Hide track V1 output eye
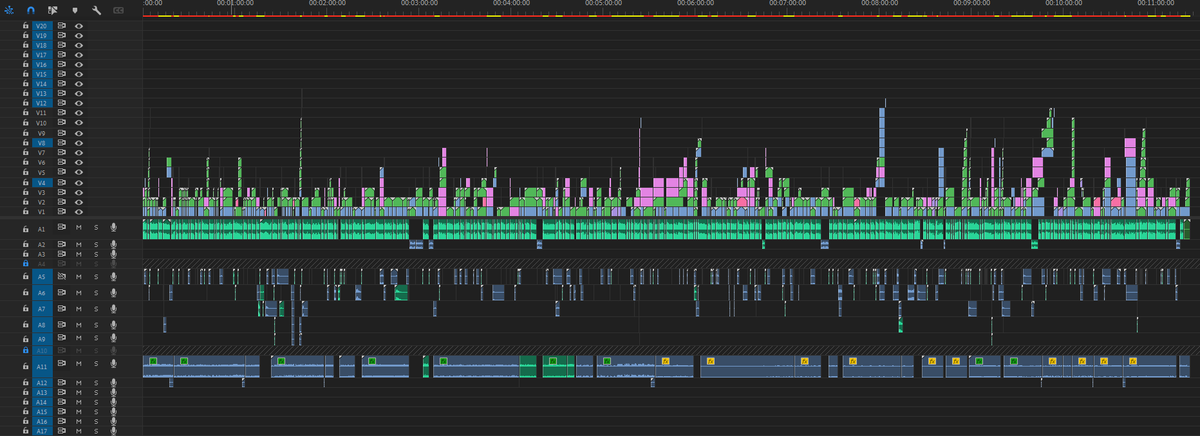Image resolution: width=1200 pixels, height=436 pixels. click(78, 212)
